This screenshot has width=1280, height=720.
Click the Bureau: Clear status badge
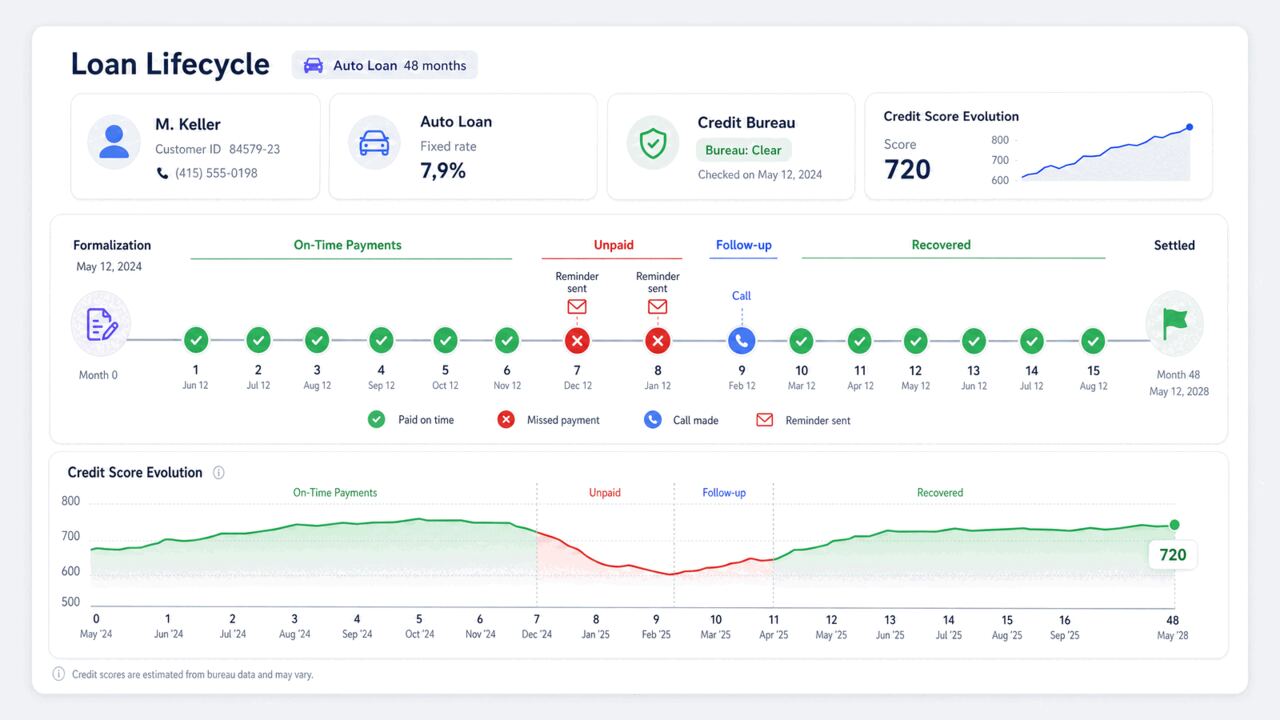click(743, 150)
